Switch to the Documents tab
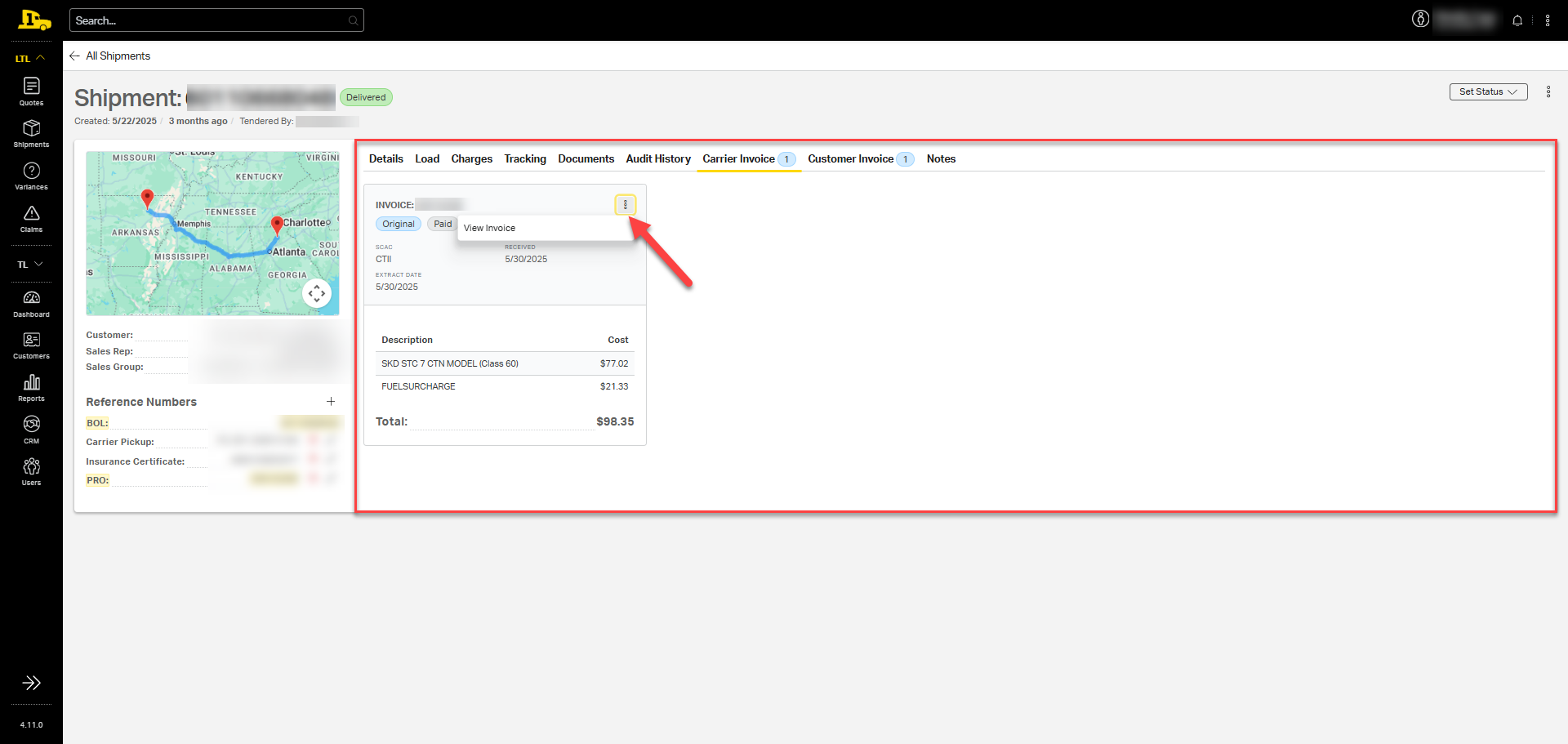 coord(586,158)
